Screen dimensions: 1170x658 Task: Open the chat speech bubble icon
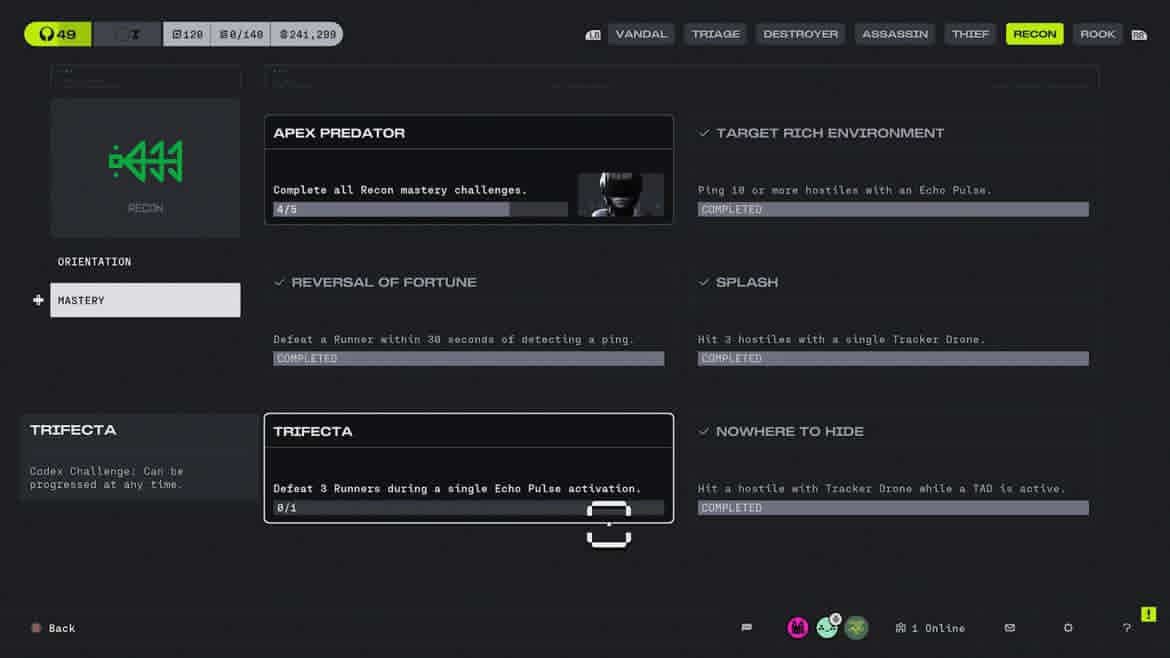(746, 628)
